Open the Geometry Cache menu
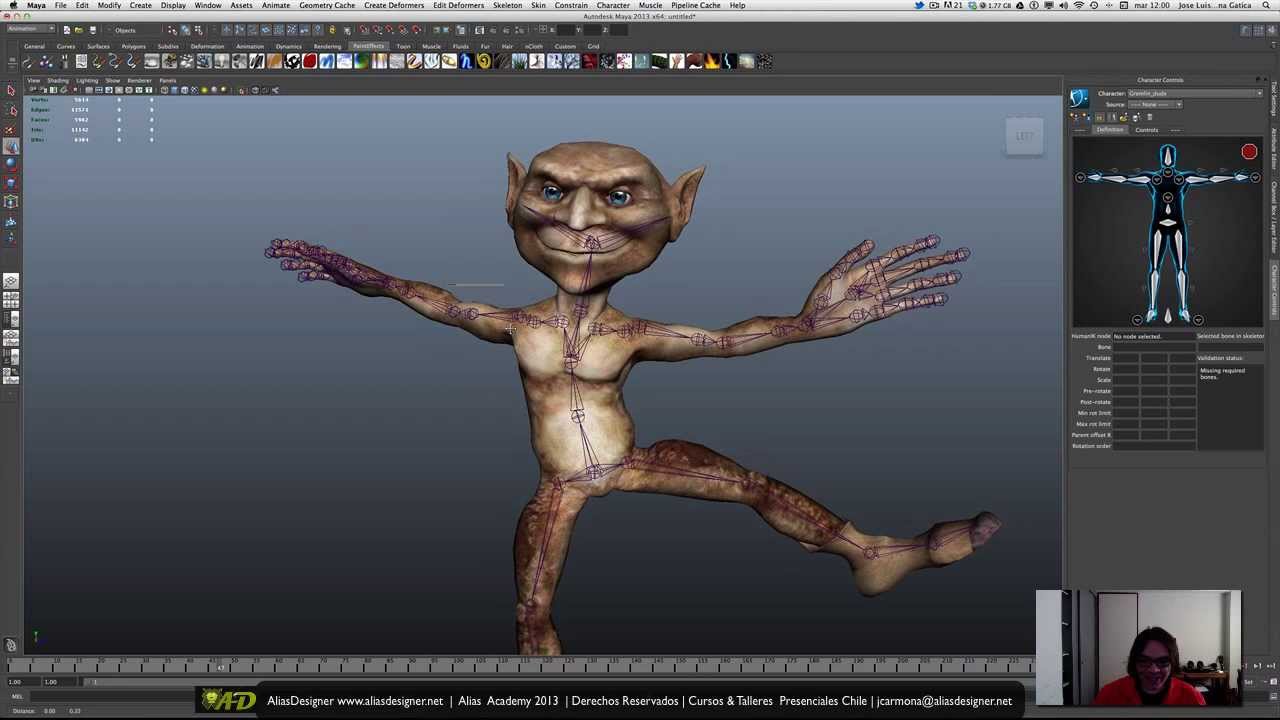Image resolution: width=1280 pixels, height=720 pixels. pyautogui.click(x=327, y=5)
